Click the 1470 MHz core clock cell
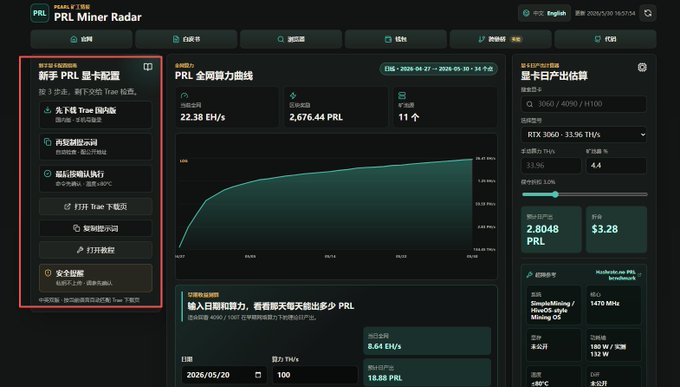 (x=614, y=305)
